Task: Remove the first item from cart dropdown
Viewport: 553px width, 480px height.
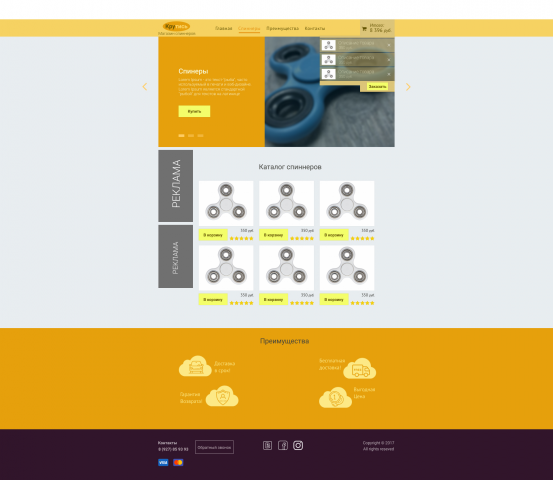Action: (389, 45)
